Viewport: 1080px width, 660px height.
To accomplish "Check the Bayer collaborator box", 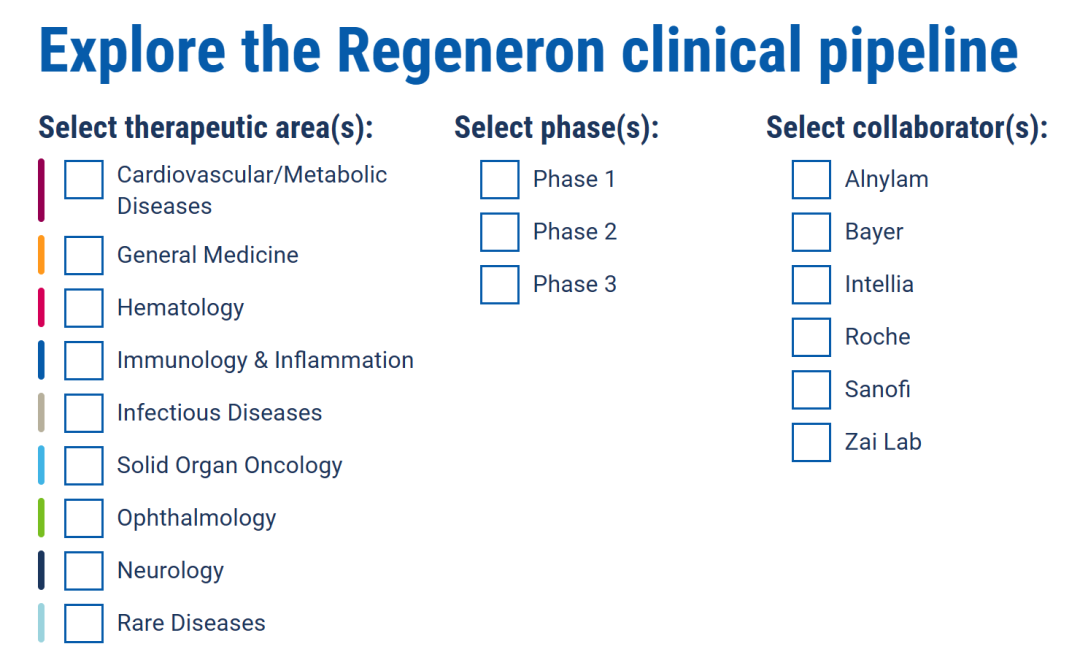I will point(811,232).
